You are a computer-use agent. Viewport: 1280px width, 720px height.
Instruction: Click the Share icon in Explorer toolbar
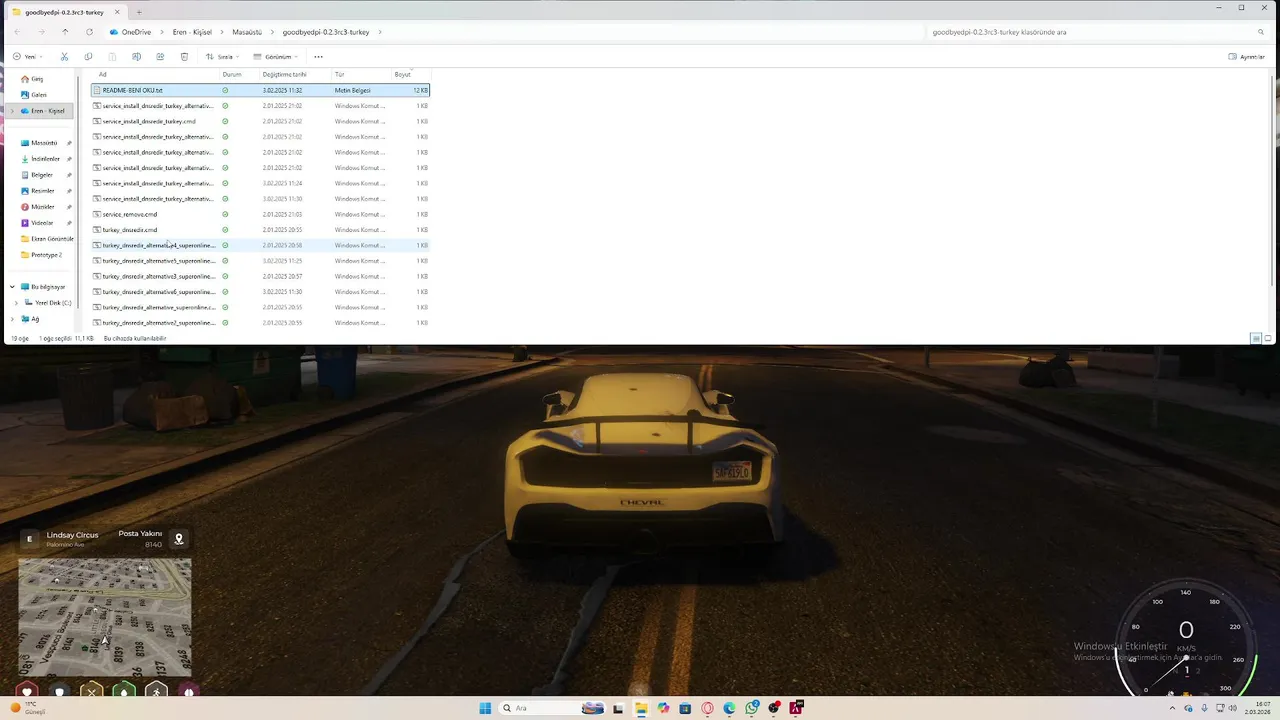160,57
